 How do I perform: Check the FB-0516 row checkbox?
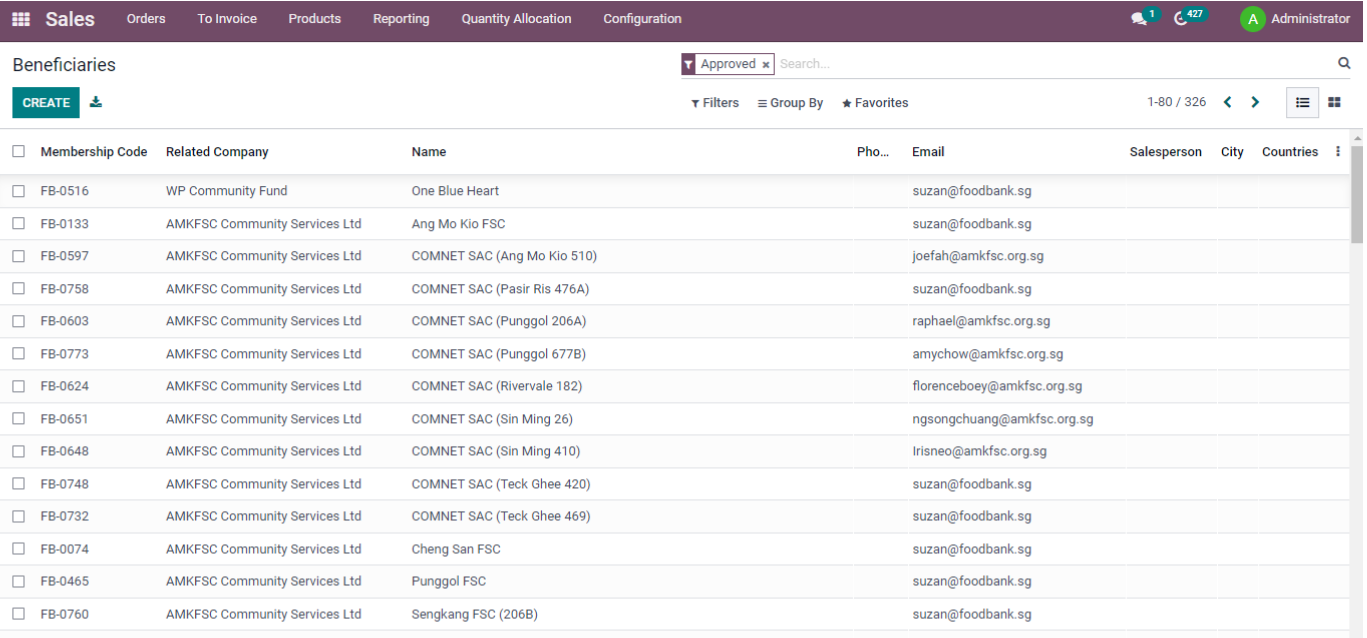19,191
